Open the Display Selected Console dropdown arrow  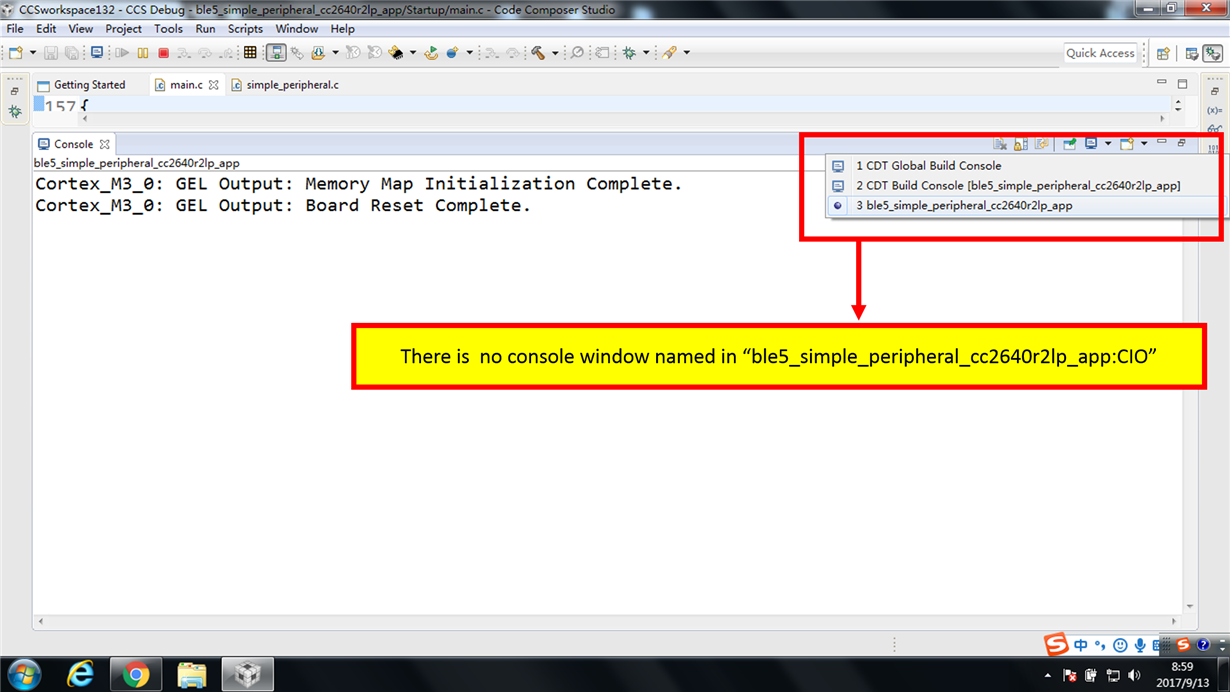[1108, 144]
